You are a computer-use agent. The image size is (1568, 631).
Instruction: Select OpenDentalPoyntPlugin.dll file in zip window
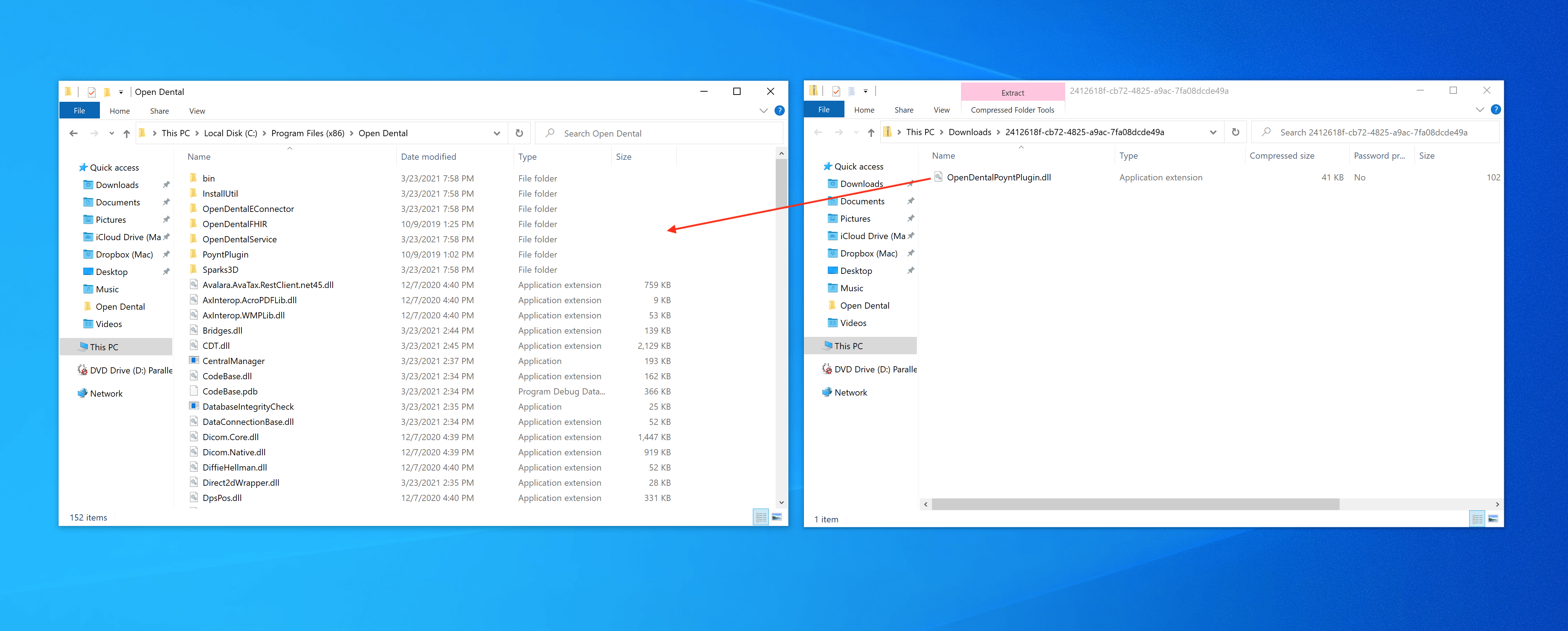point(998,177)
